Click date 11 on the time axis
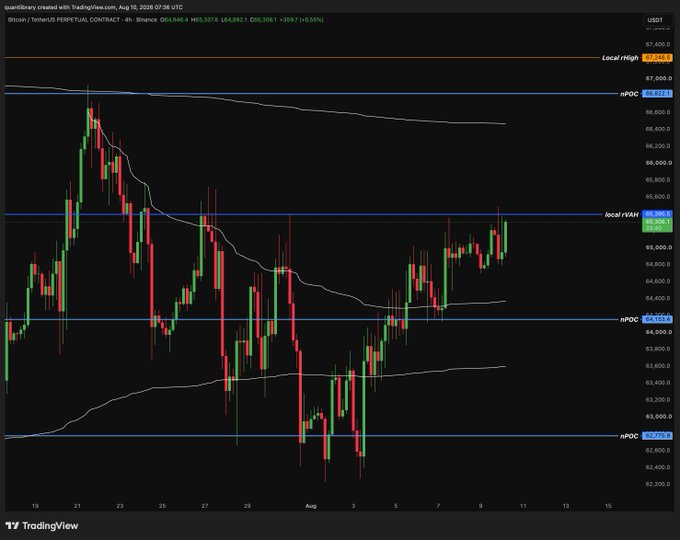This screenshot has height=540, width=680. click(523, 506)
